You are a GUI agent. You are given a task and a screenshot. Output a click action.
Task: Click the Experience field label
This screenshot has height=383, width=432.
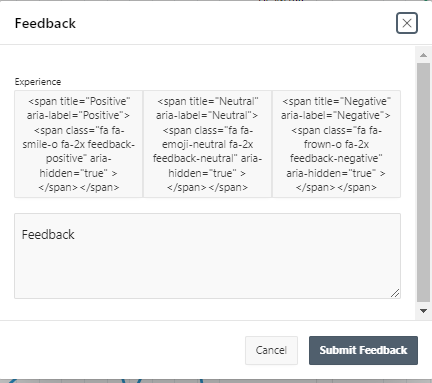click(38, 82)
